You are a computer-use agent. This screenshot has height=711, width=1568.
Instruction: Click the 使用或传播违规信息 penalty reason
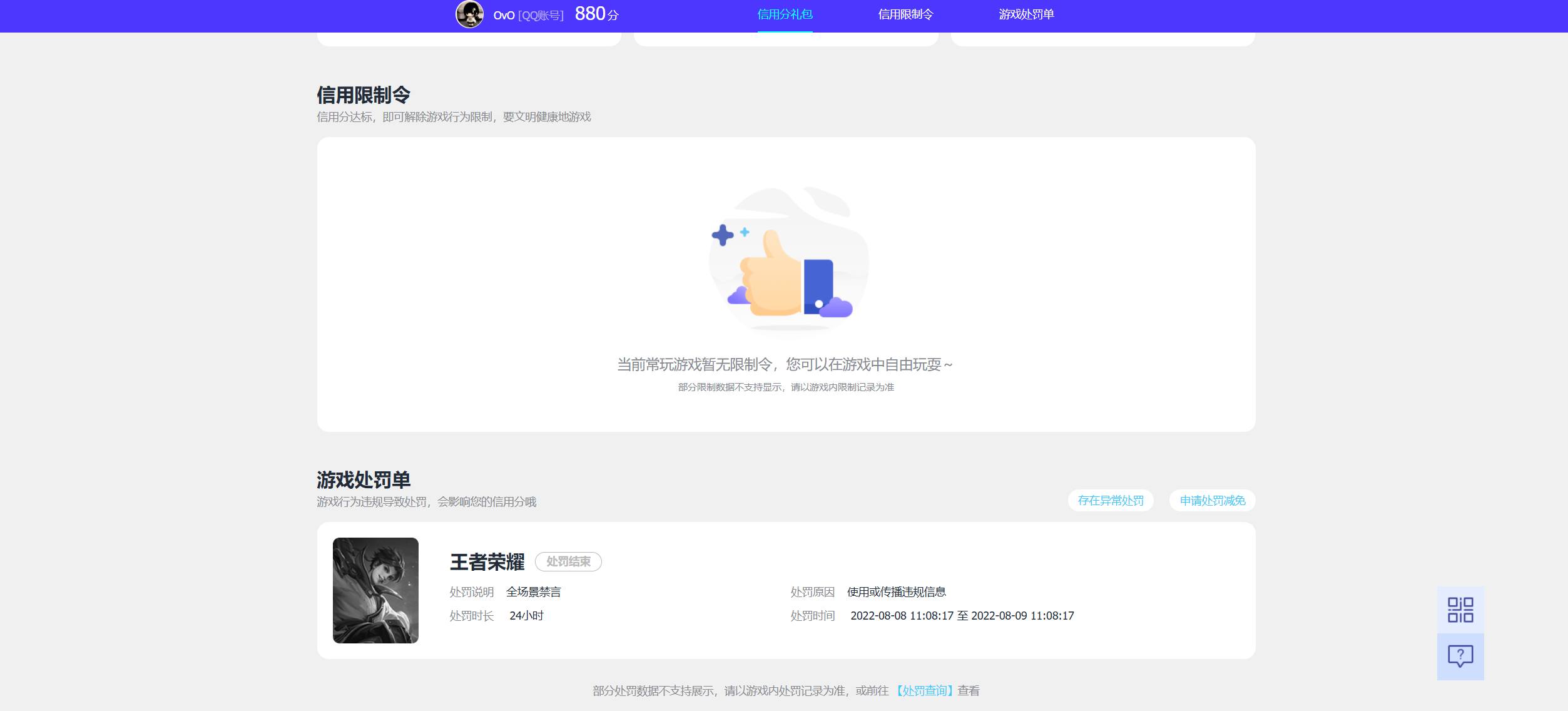click(x=897, y=592)
